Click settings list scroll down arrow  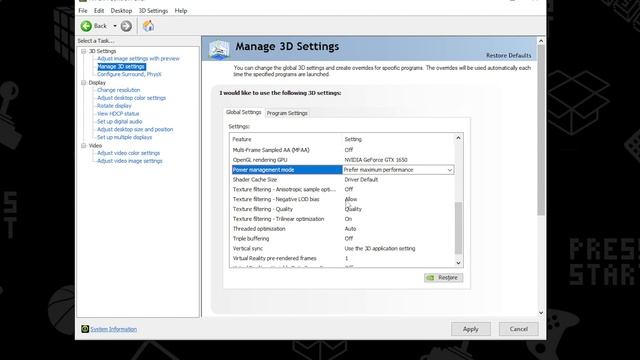pyautogui.click(x=458, y=263)
